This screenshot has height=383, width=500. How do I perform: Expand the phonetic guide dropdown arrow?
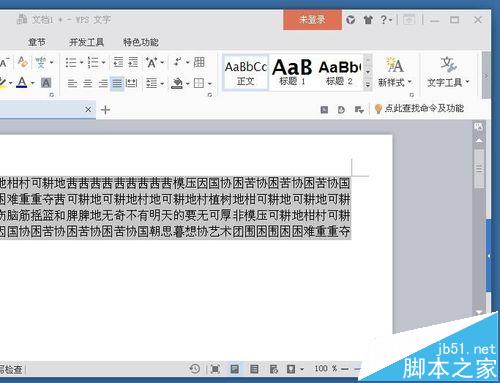pyautogui.click(x=52, y=62)
